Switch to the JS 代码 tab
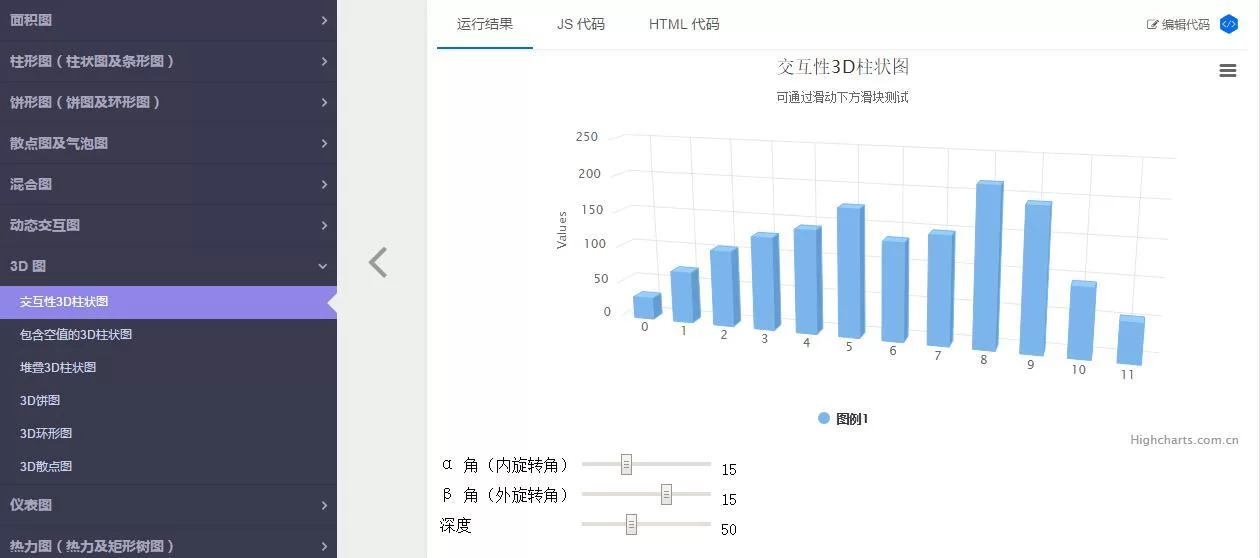1260x558 pixels. (x=581, y=24)
